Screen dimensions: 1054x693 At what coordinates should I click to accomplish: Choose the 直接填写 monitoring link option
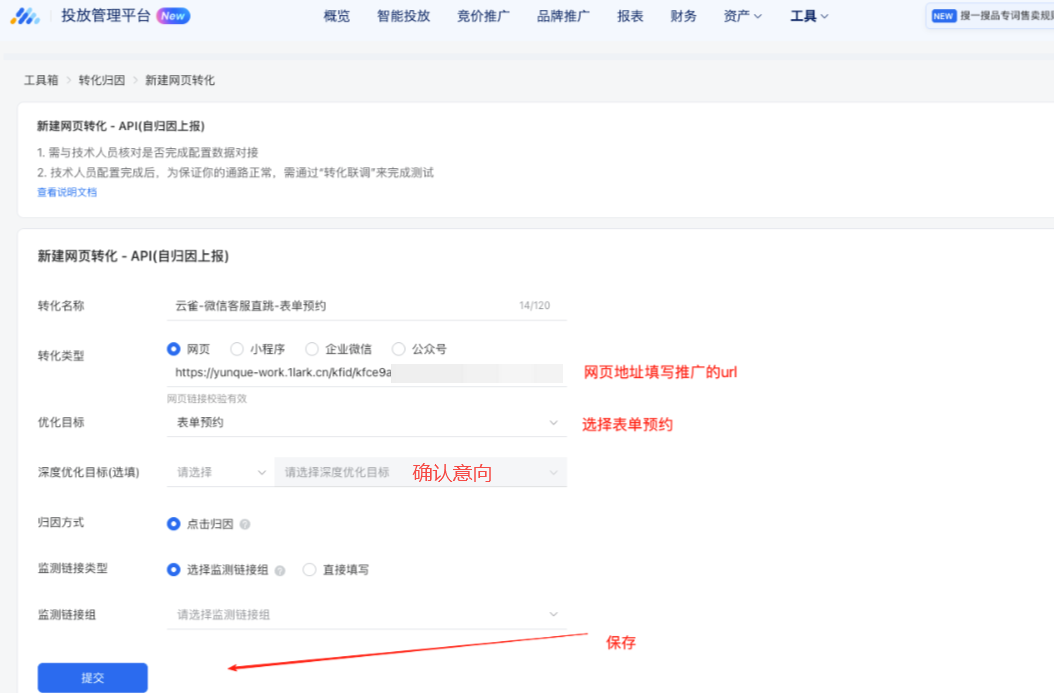pyautogui.click(x=309, y=570)
